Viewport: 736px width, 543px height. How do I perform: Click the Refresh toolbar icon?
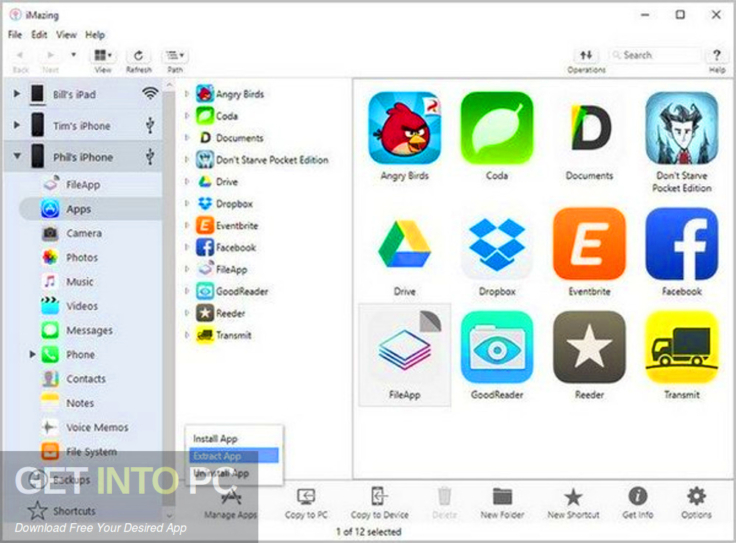(x=138, y=55)
